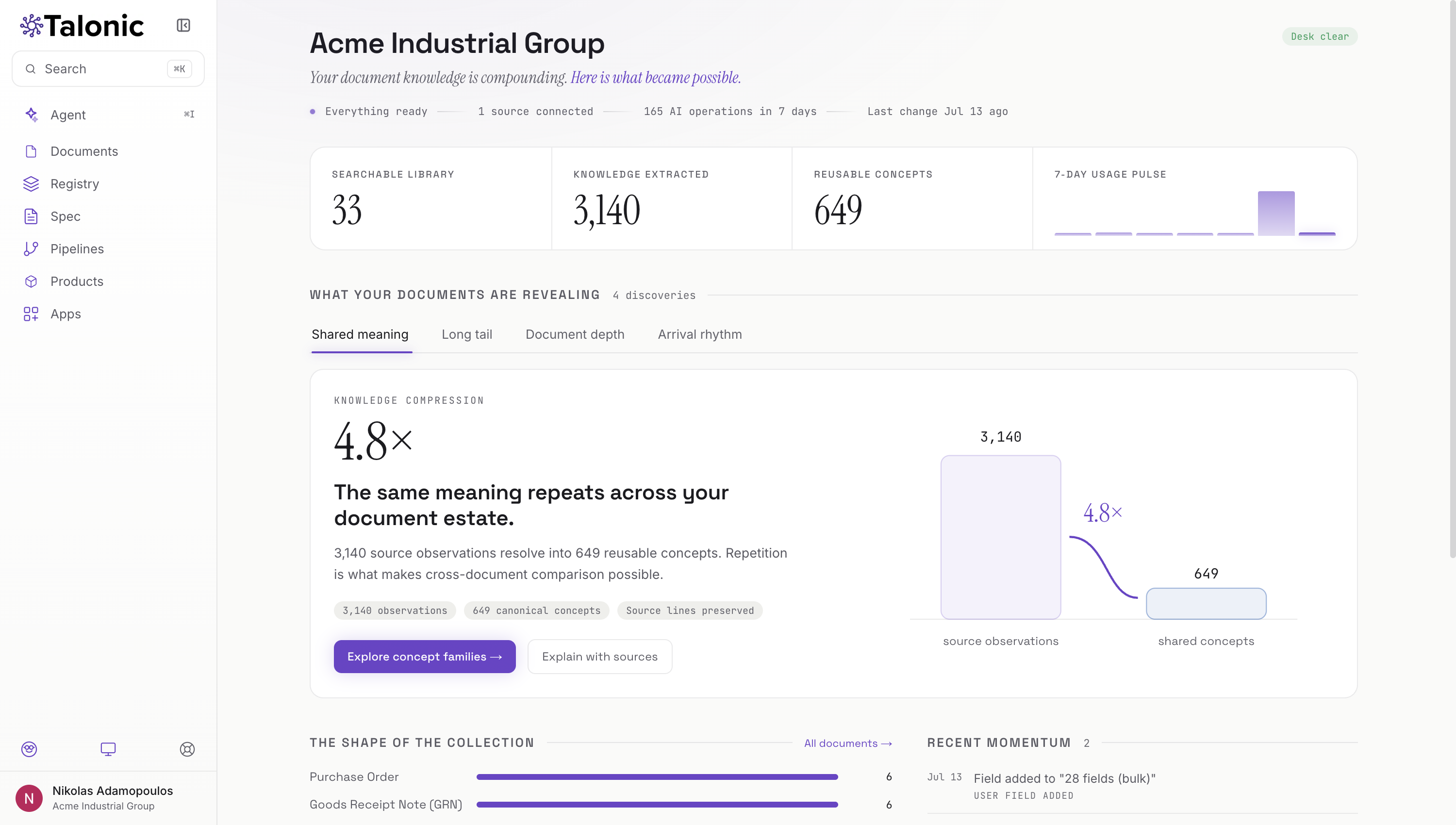Click tallest bar in 7-day usage pulse

coord(1276,213)
